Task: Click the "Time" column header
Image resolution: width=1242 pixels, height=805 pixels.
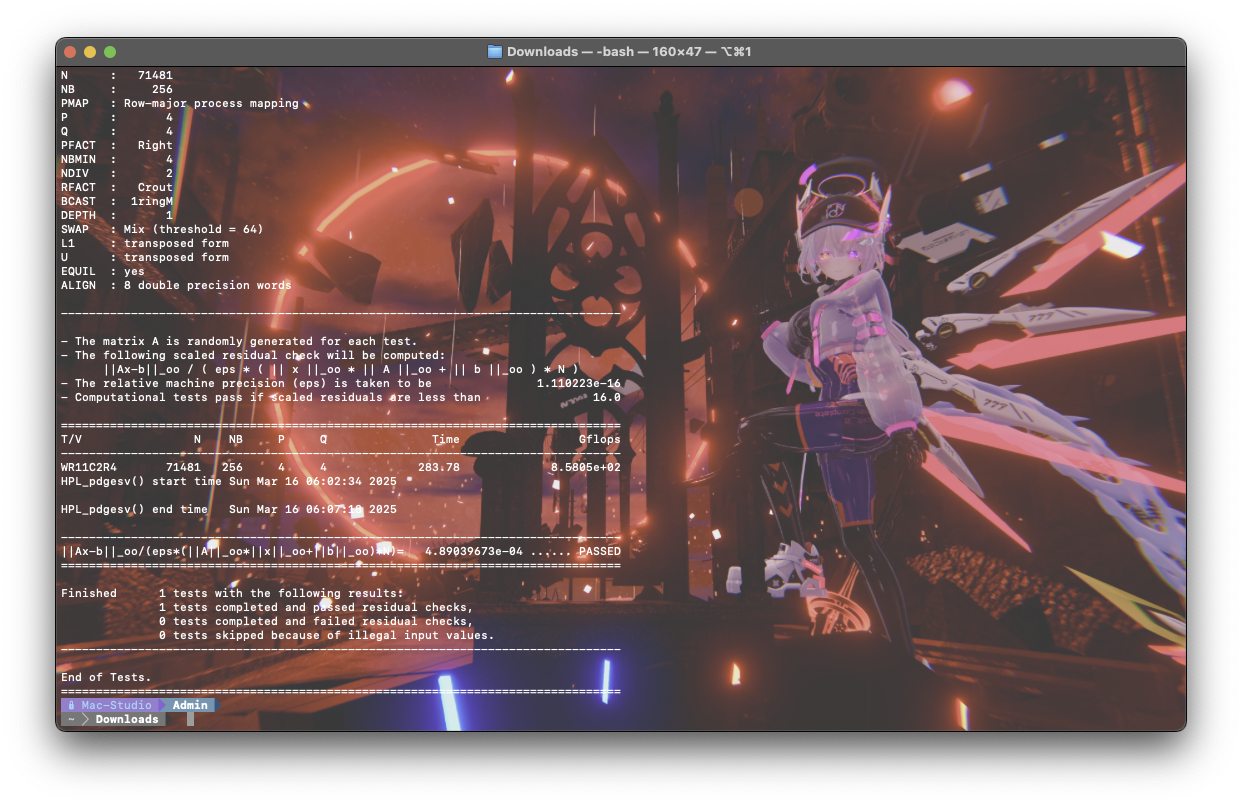Action: pyautogui.click(x=446, y=439)
